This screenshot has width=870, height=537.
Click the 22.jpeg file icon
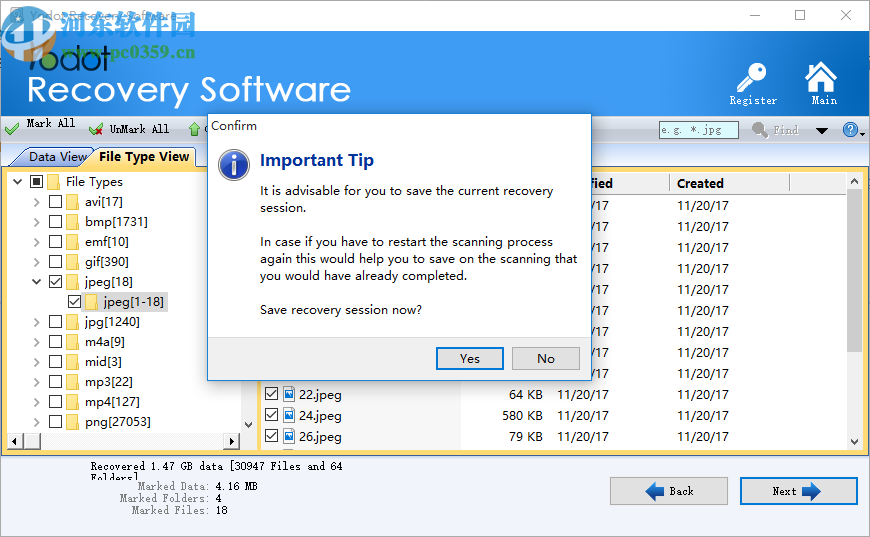click(289, 394)
